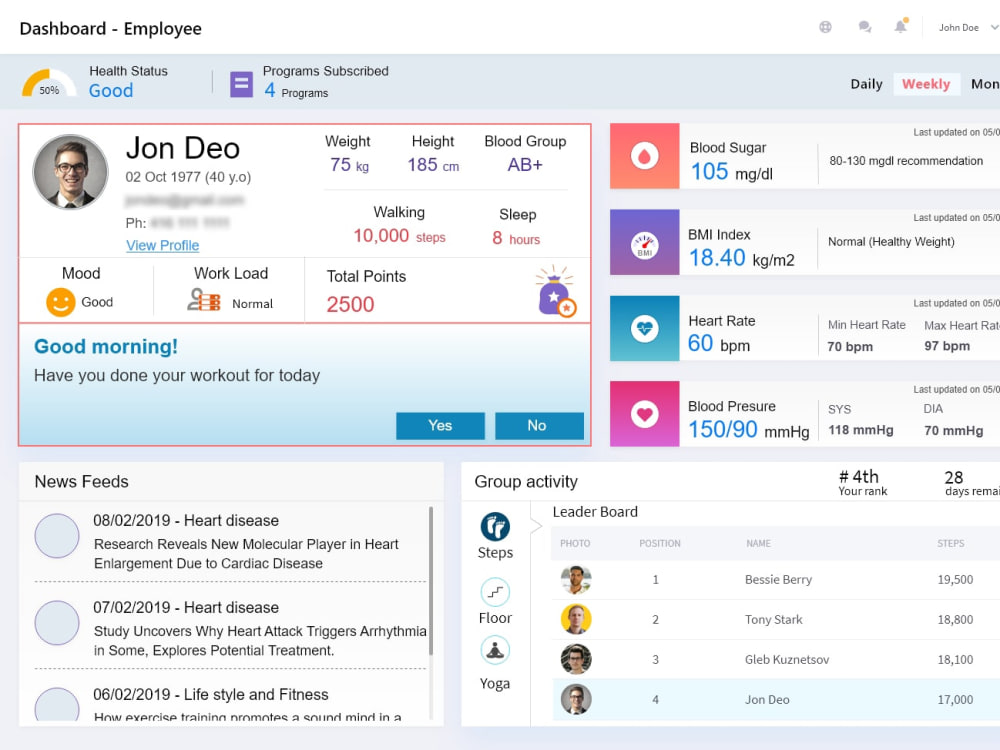Open the notifications bell icon

click(x=901, y=26)
